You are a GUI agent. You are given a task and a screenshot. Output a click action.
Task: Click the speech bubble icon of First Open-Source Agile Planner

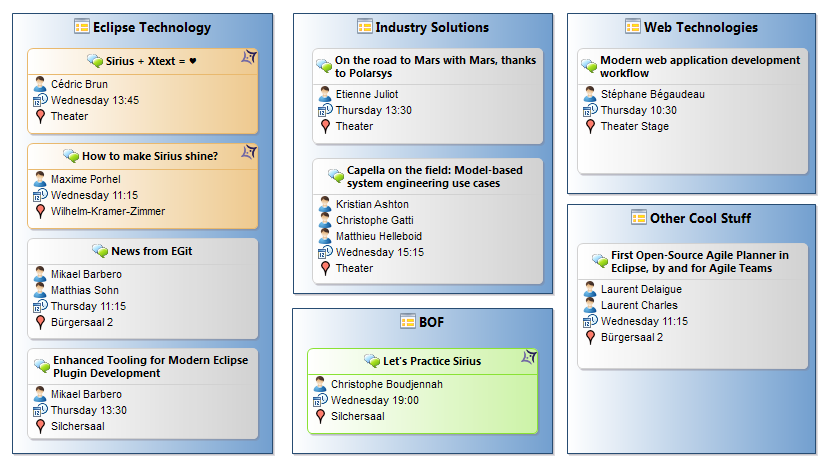pos(600,260)
